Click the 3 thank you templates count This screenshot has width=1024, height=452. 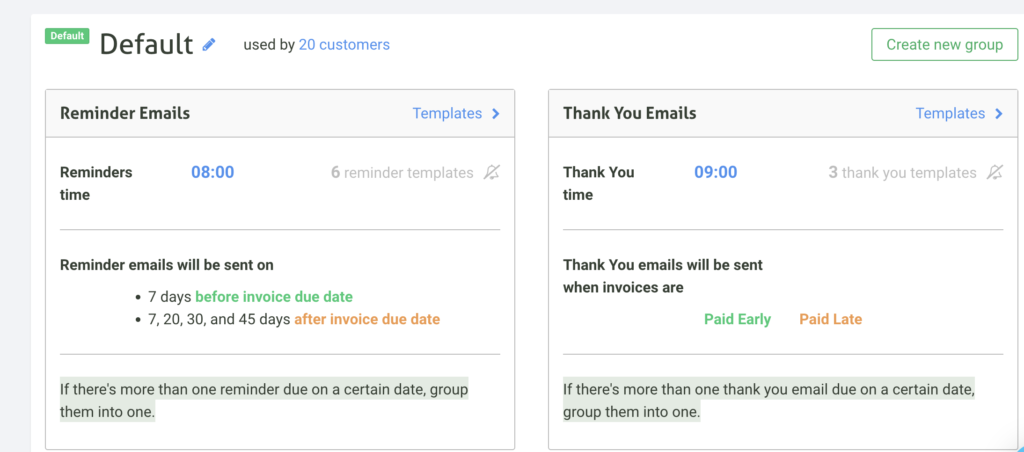coord(902,173)
